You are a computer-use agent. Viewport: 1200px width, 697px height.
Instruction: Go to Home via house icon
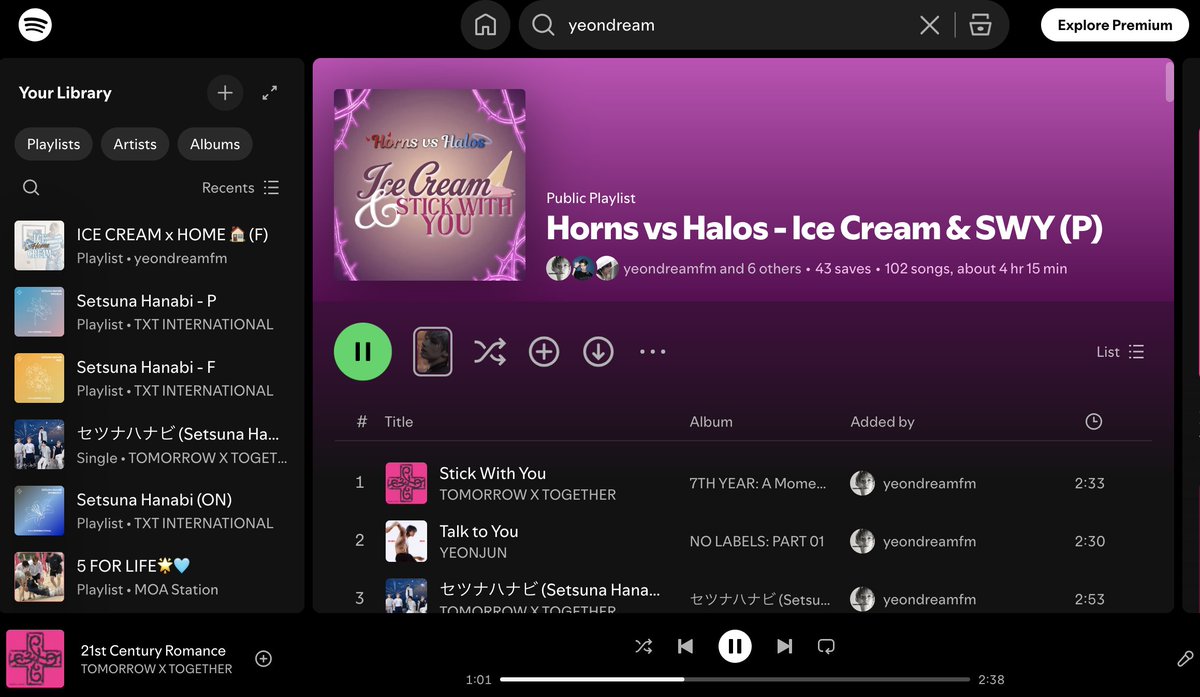(485, 25)
